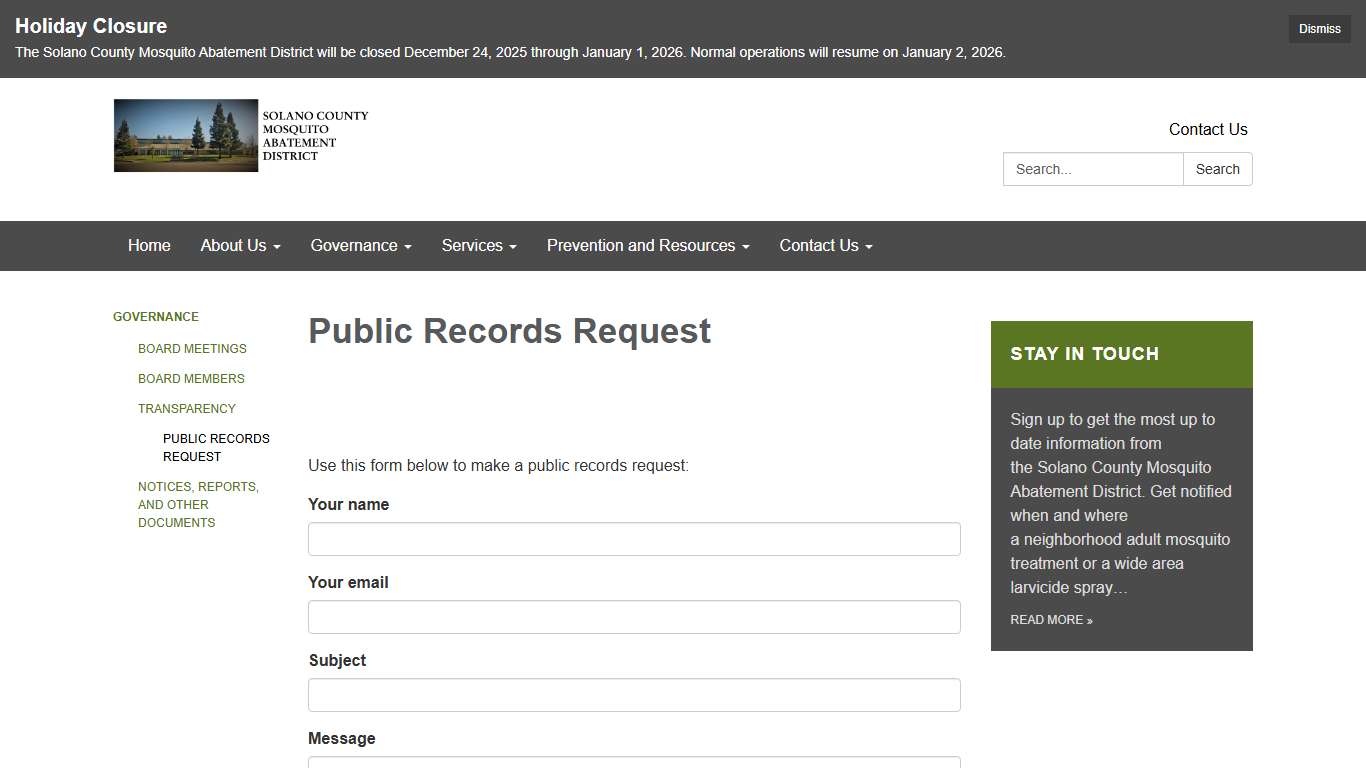Click inside the Search text field
Viewport: 1366px width, 768px height.
click(1092, 169)
